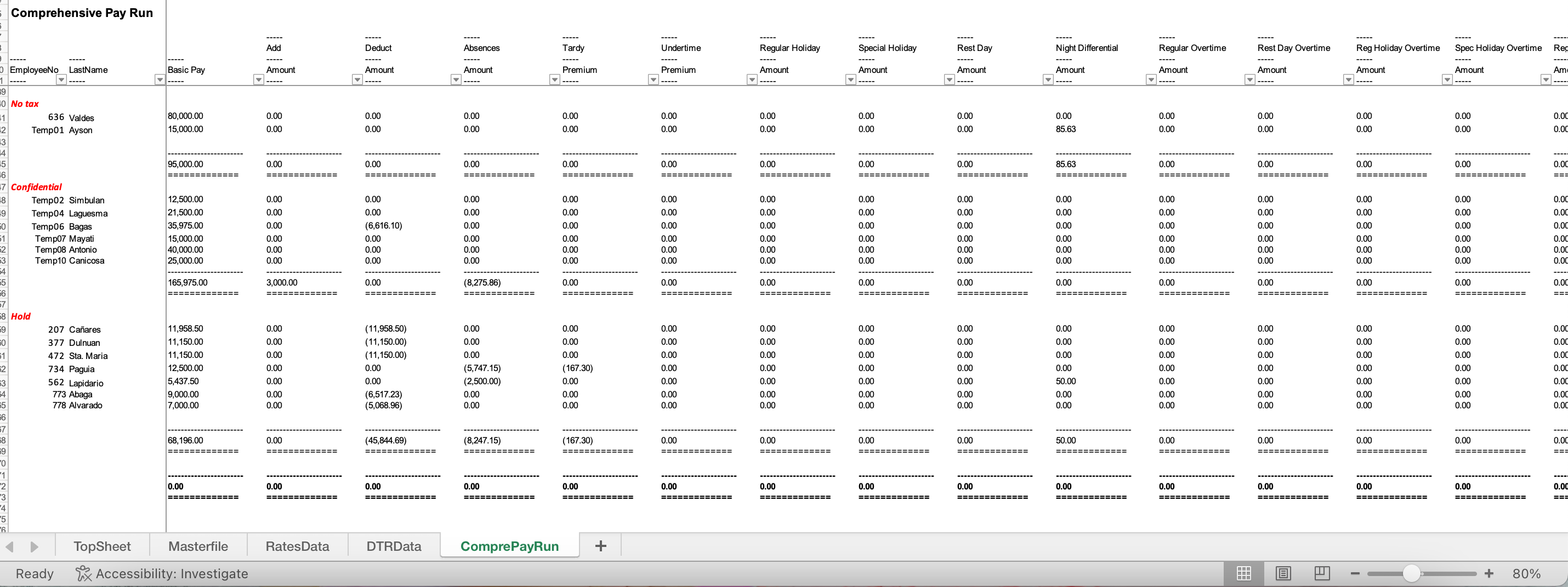Select Confidential subtotal 165,975.00
The height and width of the screenshot is (587, 1568).
(x=188, y=283)
